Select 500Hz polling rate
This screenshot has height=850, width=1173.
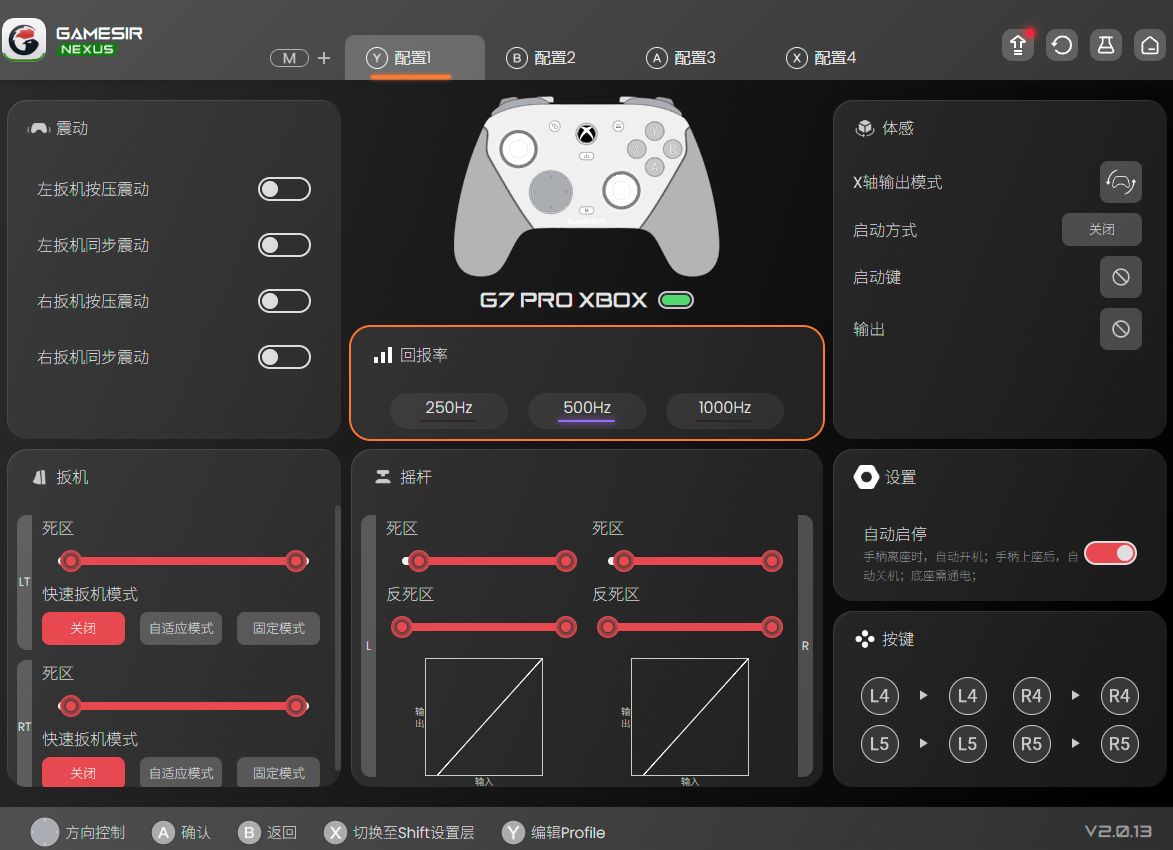click(587, 409)
